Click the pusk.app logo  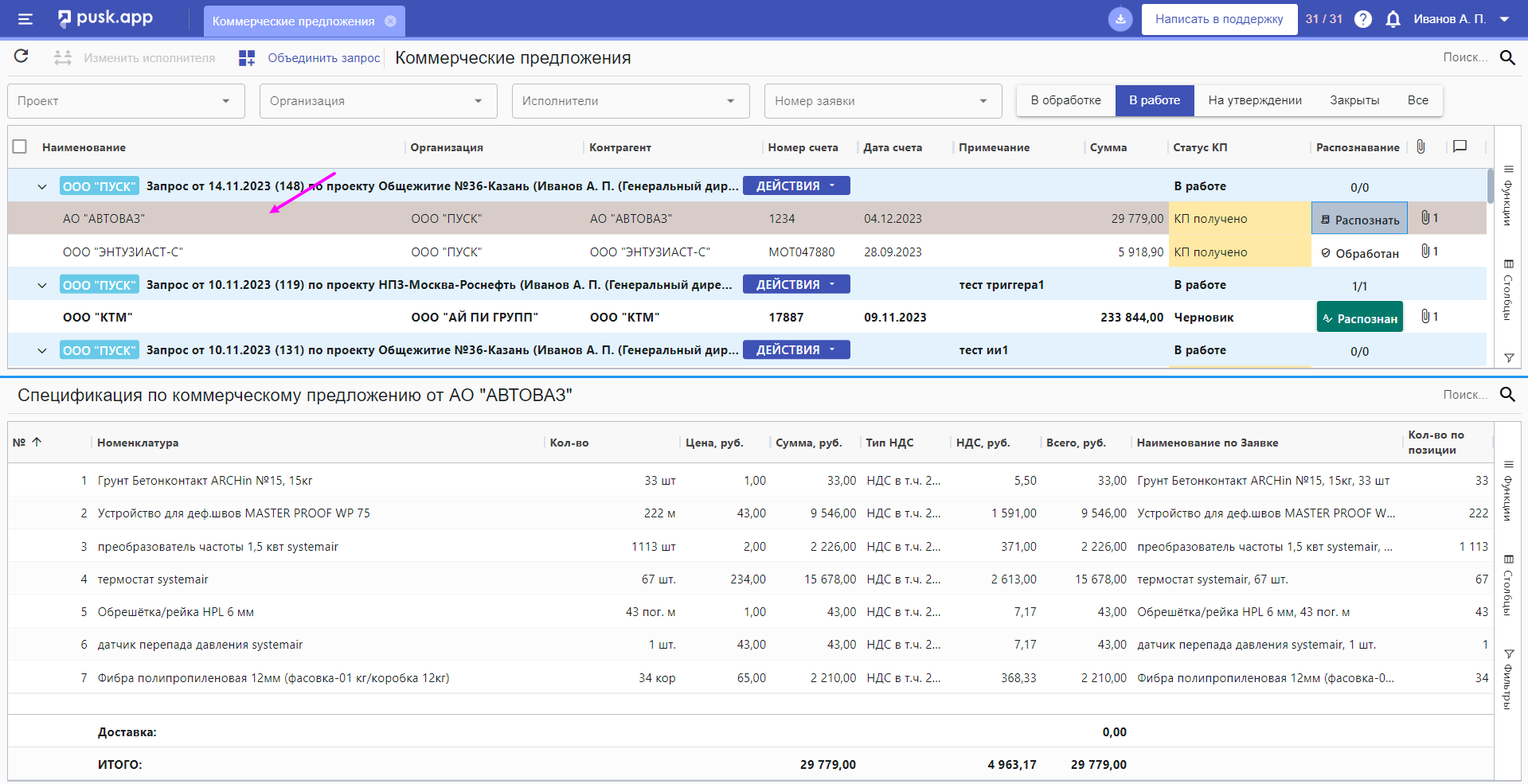105,18
